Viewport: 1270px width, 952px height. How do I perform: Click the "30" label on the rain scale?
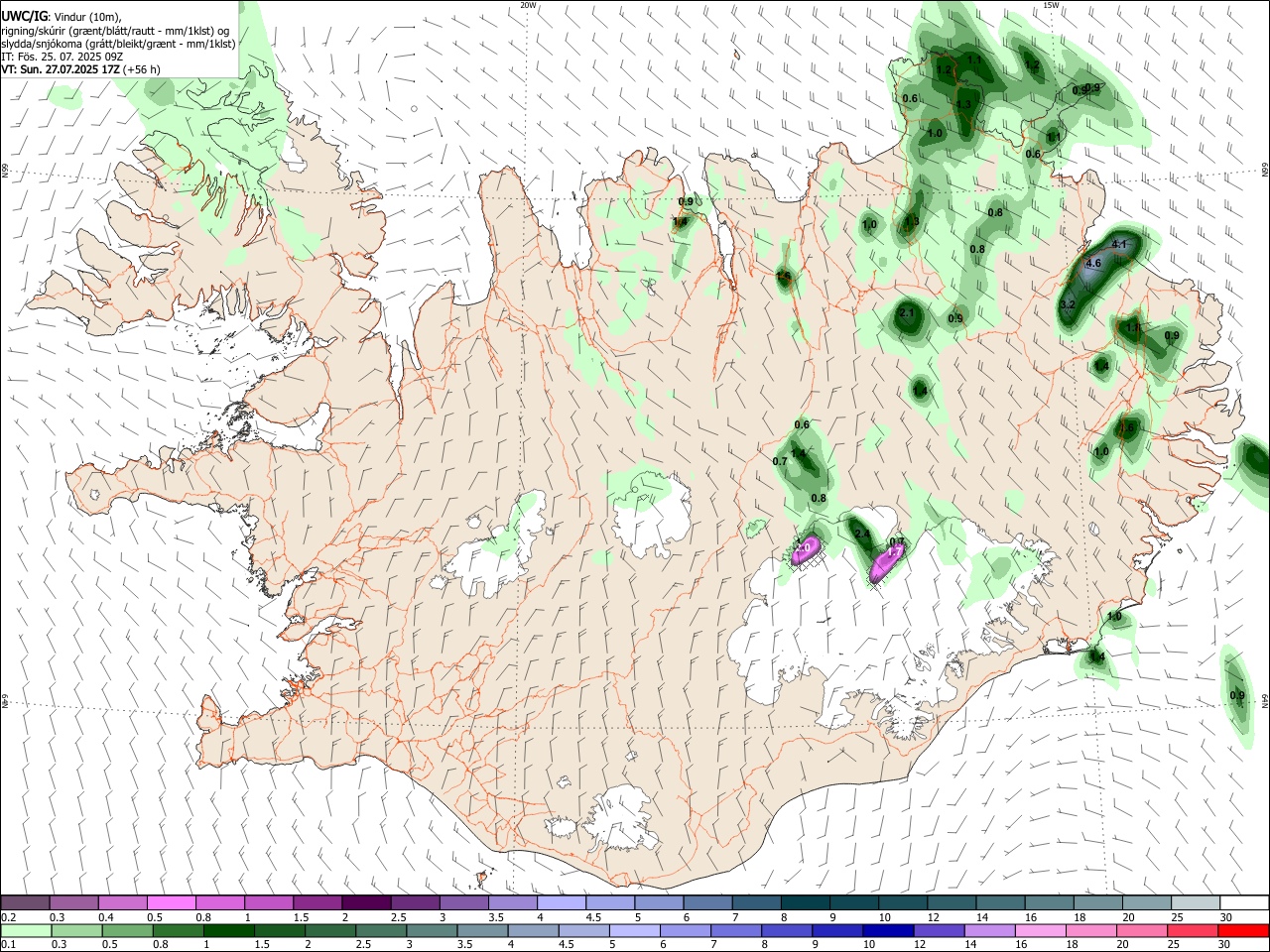click(1226, 944)
